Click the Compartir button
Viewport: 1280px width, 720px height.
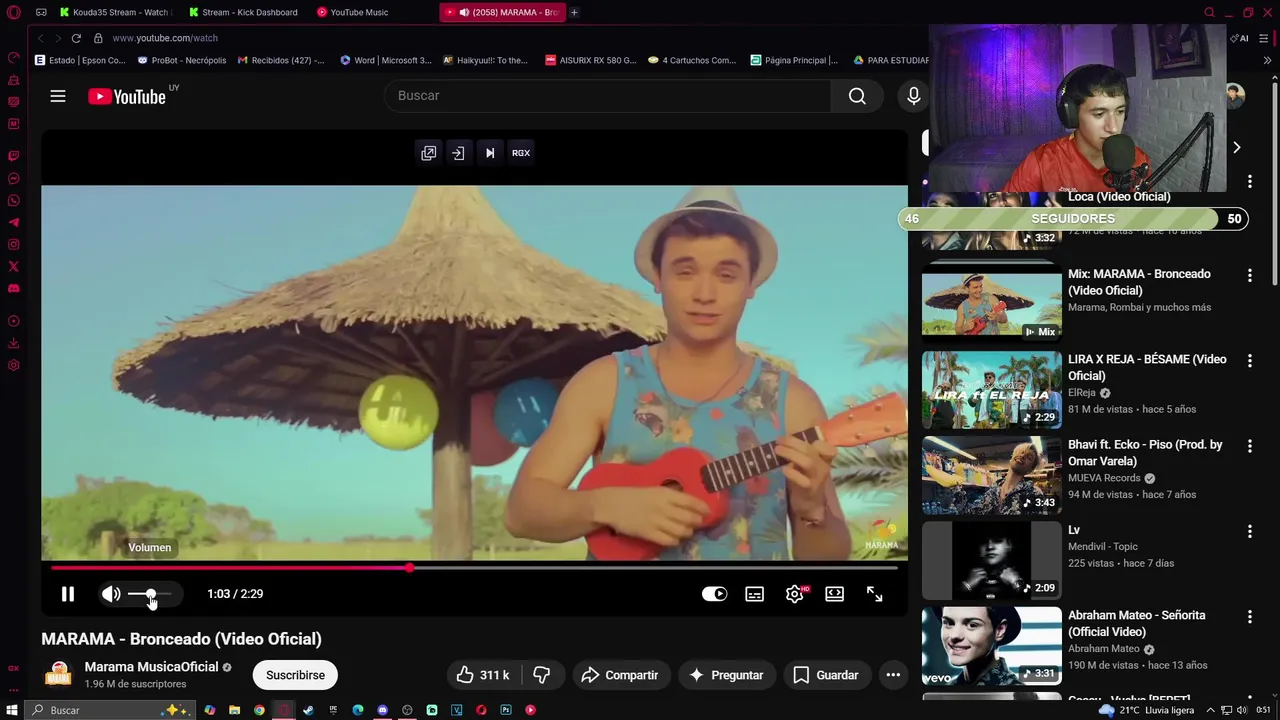point(619,675)
